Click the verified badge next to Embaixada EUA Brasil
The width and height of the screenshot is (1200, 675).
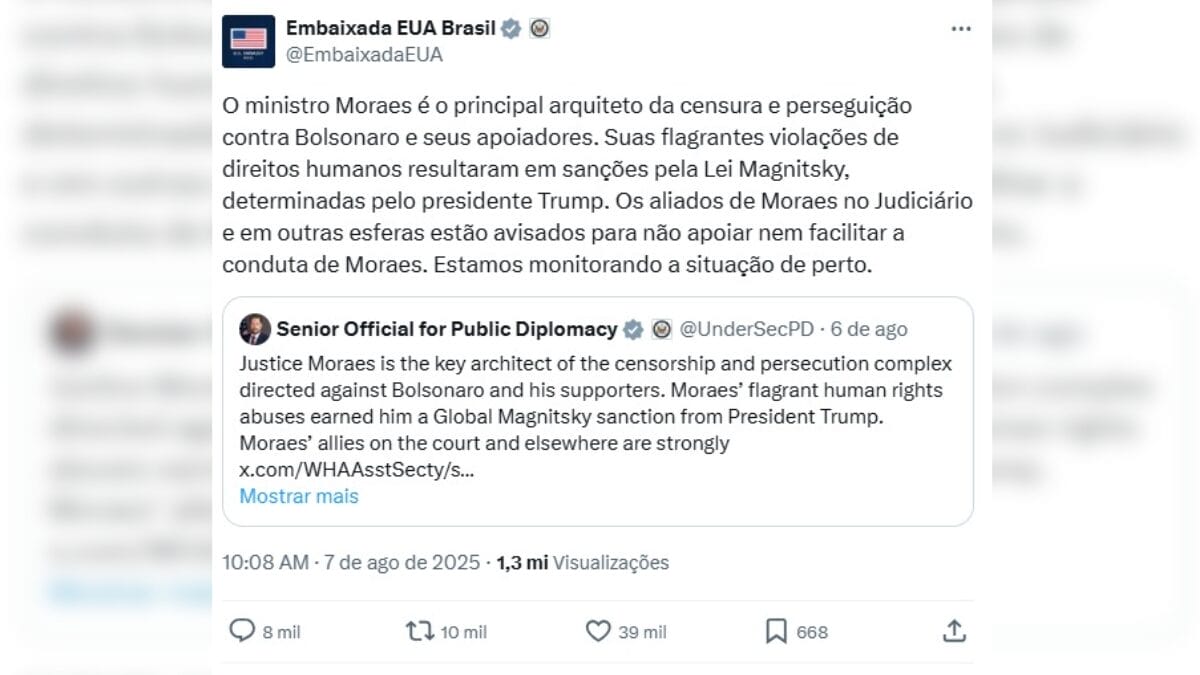point(511,28)
